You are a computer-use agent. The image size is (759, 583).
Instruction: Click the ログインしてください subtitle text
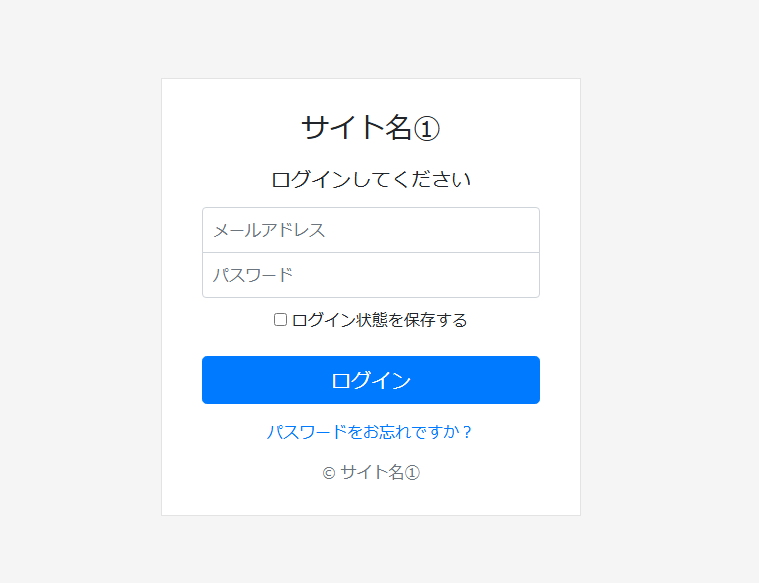[370, 180]
